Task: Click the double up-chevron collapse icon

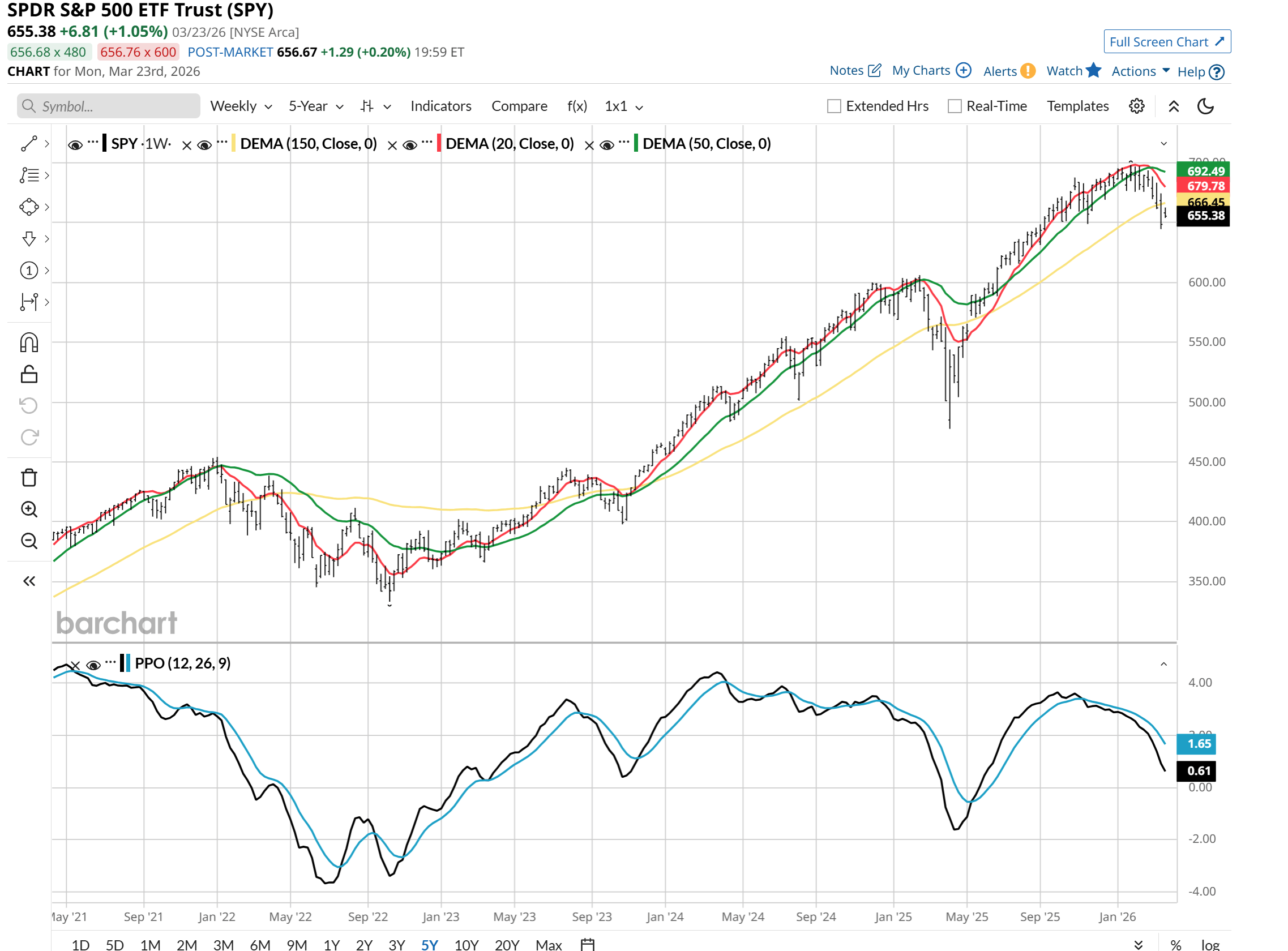Action: pos(1174,106)
